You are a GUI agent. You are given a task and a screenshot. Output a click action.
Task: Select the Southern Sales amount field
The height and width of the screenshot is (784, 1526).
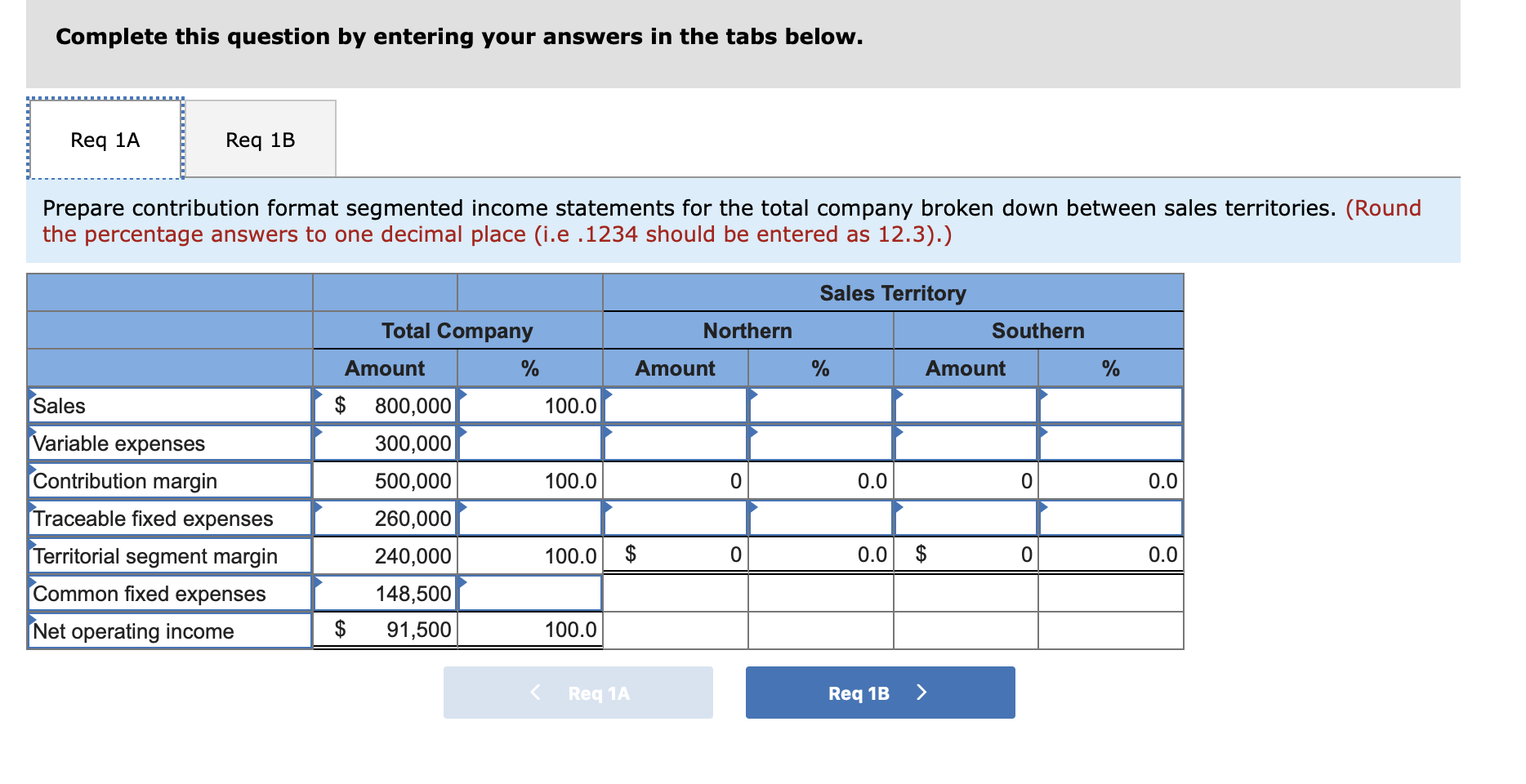click(x=966, y=405)
